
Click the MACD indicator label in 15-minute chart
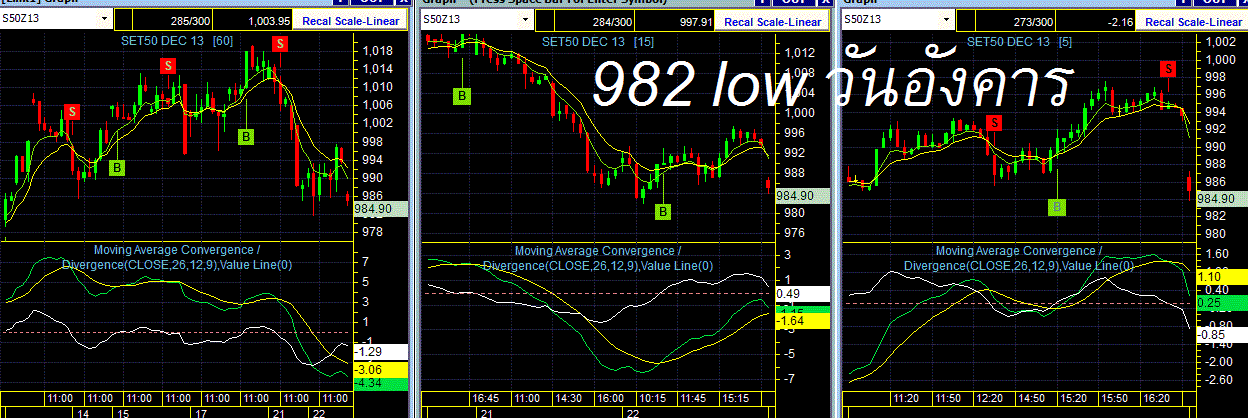point(598,258)
